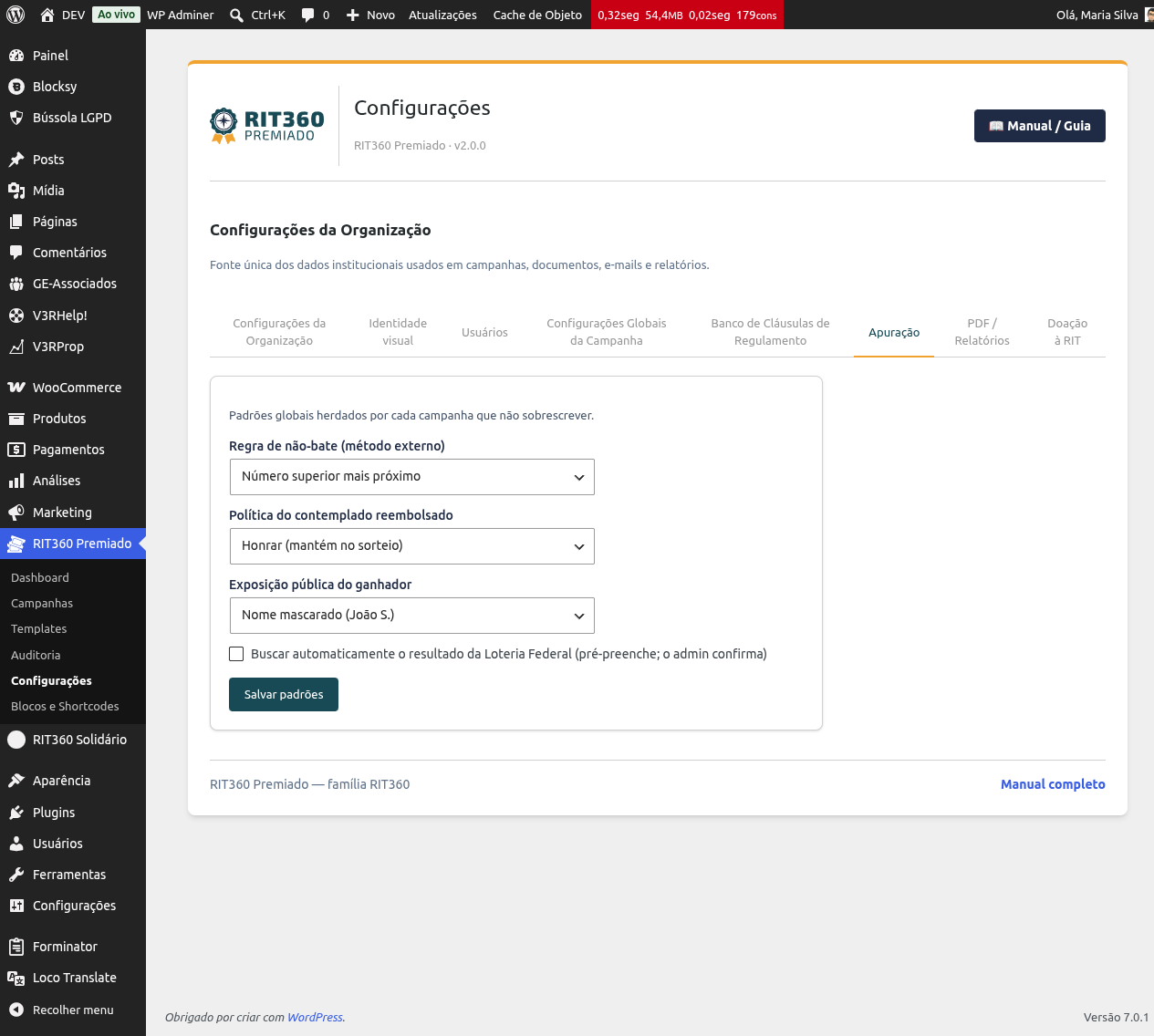Expand the Regra de não-bate dropdown
The height and width of the screenshot is (1036, 1154).
411,477
